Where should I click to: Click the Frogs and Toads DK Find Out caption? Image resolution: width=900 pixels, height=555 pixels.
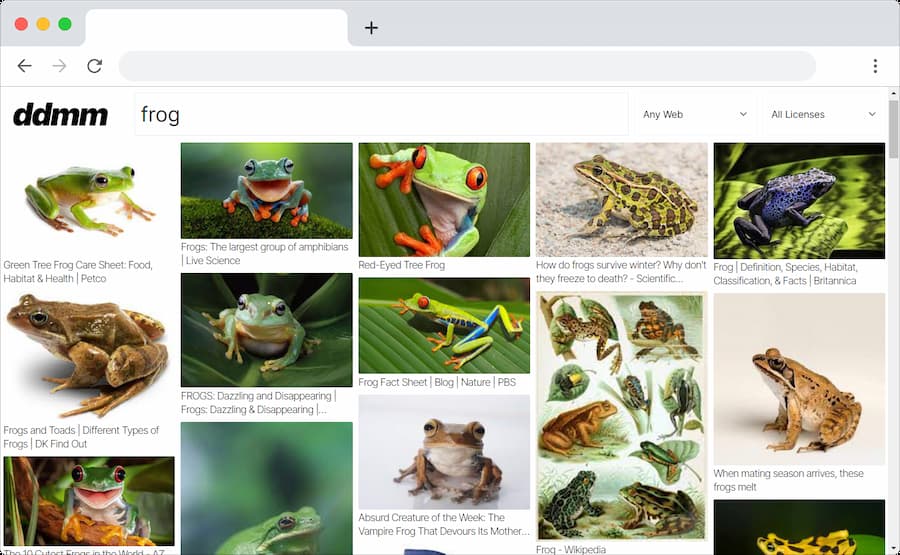tap(81, 437)
